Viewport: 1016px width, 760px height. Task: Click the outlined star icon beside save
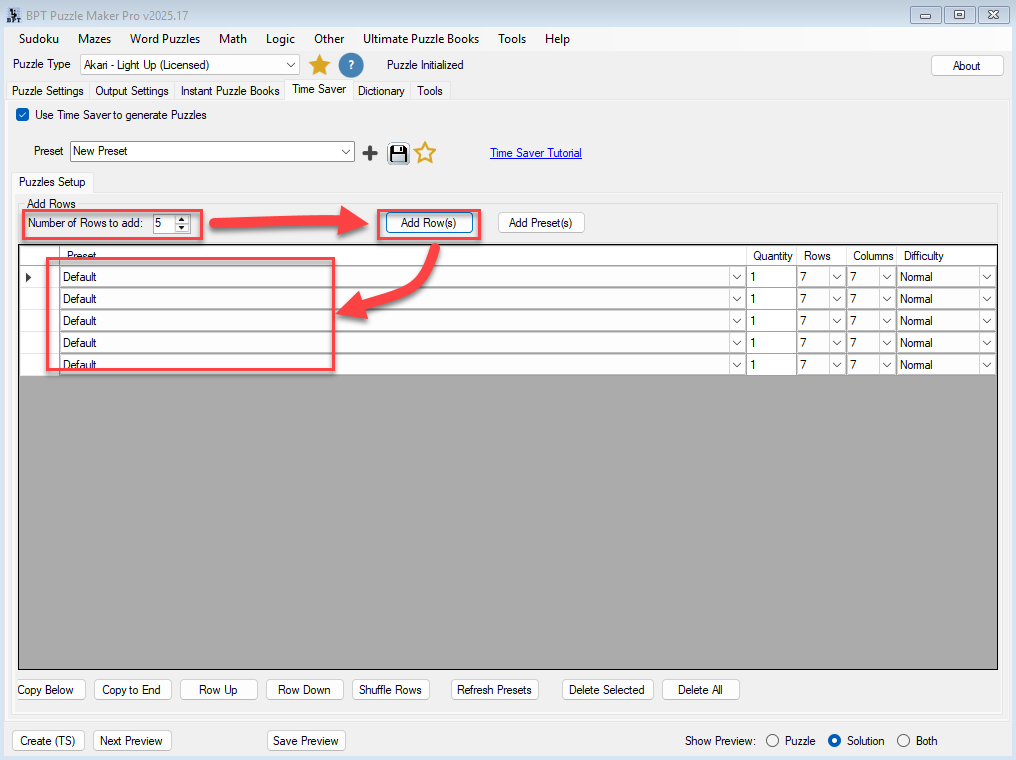click(x=425, y=153)
